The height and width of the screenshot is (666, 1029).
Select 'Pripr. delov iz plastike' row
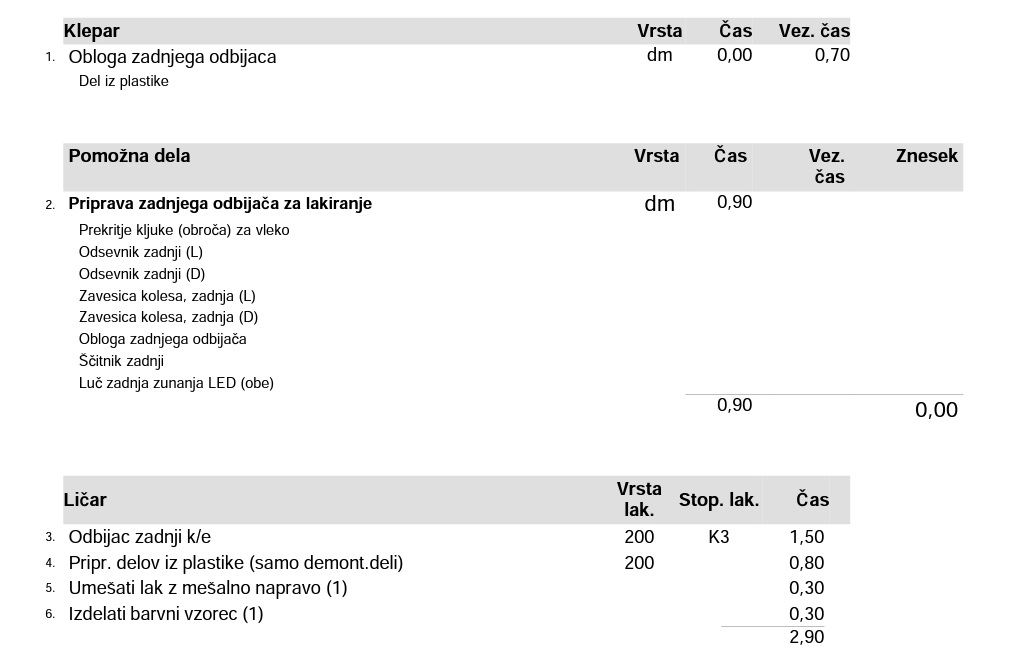coord(235,563)
